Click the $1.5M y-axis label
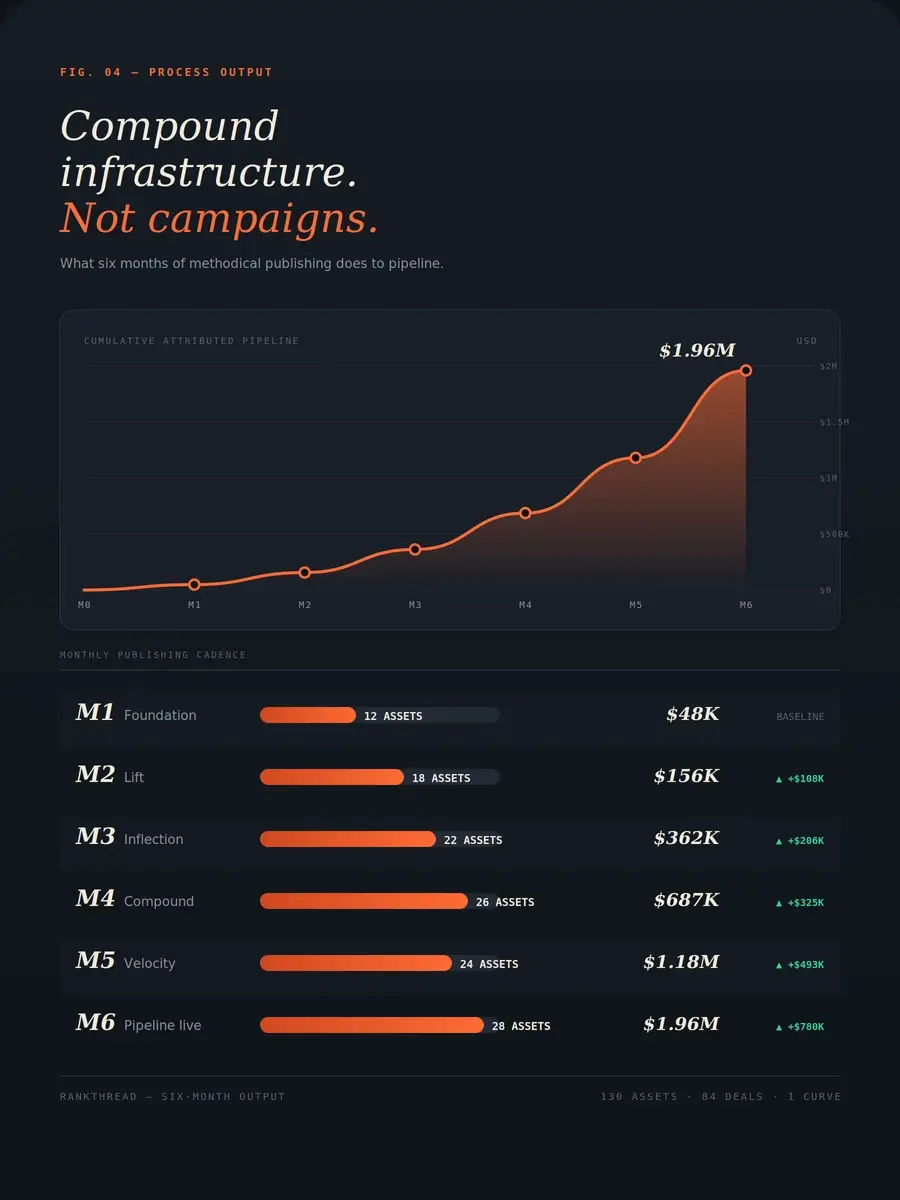 [834, 423]
